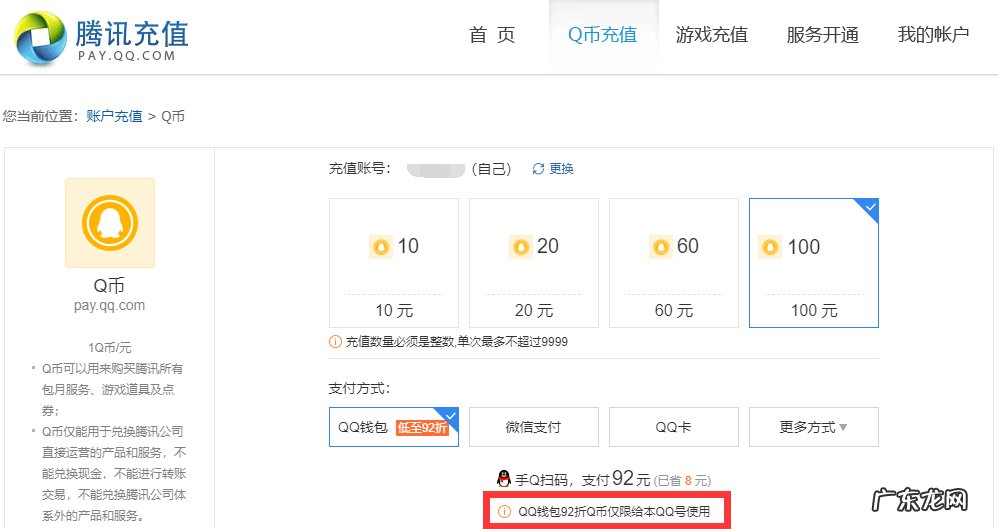
Task: Select the 100 Q币 amount card
Action: [814, 263]
